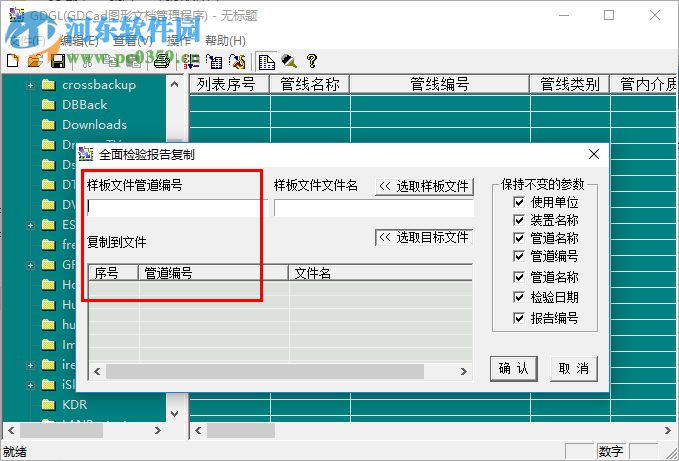The height and width of the screenshot is (461, 679).
Task: Click the 管线类别 column header
Action: [570, 84]
